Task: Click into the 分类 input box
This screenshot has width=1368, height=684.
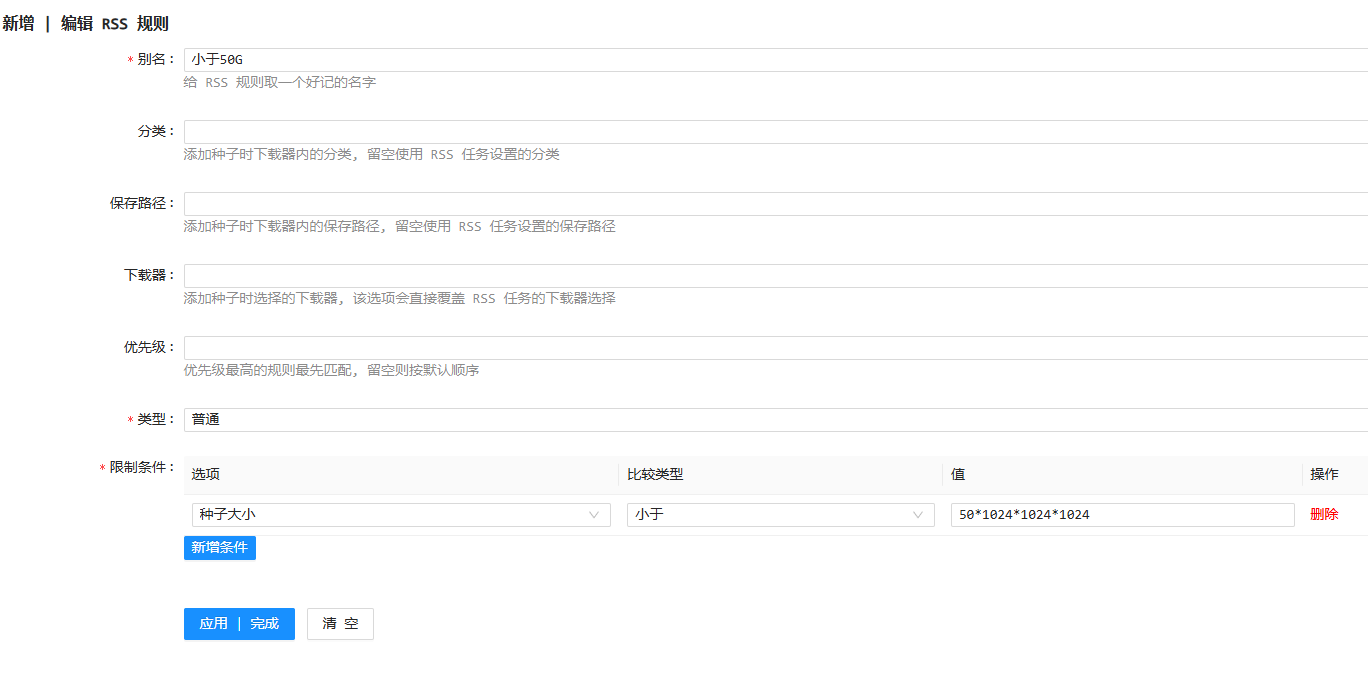Action: click(x=775, y=132)
